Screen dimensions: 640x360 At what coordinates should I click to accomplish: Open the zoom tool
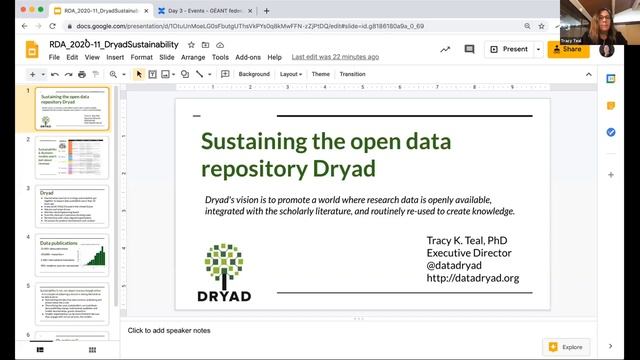click(x=113, y=74)
